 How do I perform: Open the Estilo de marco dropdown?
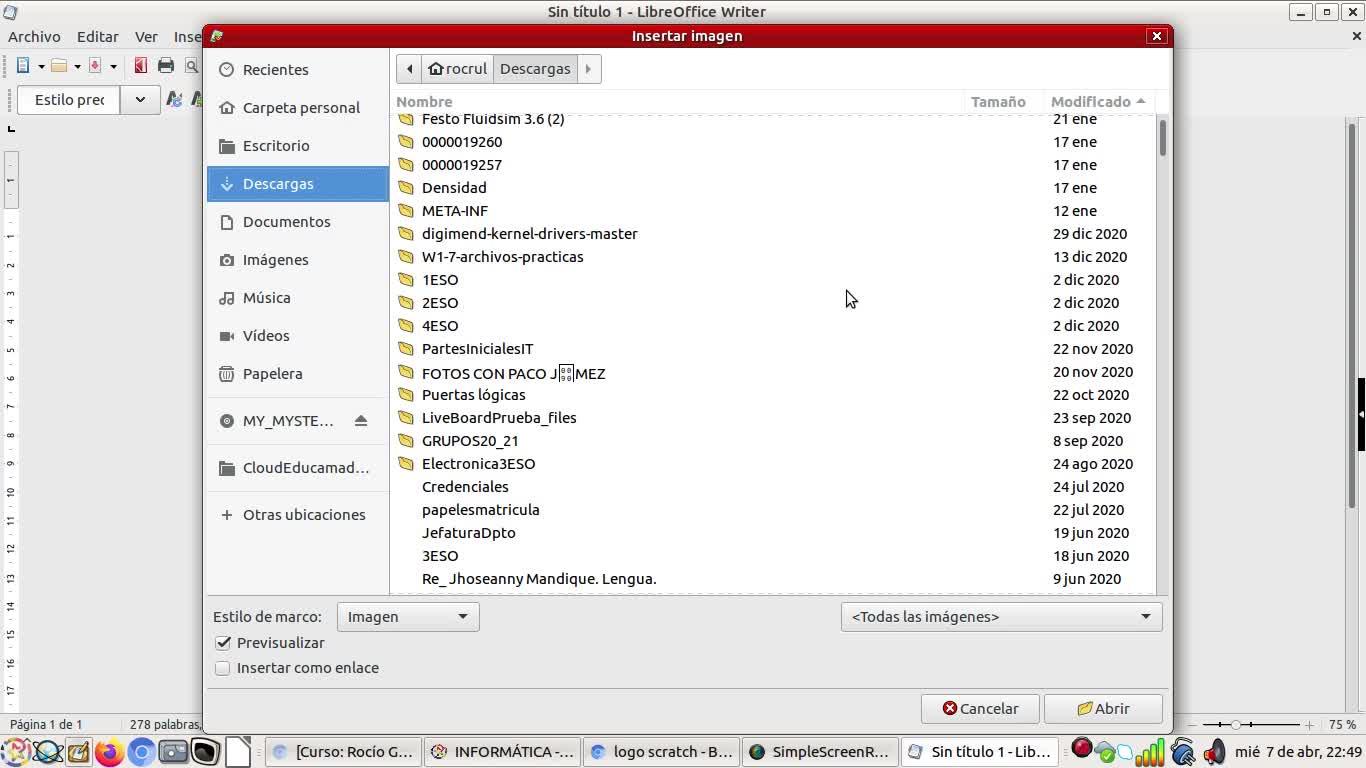tap(408, 617)
